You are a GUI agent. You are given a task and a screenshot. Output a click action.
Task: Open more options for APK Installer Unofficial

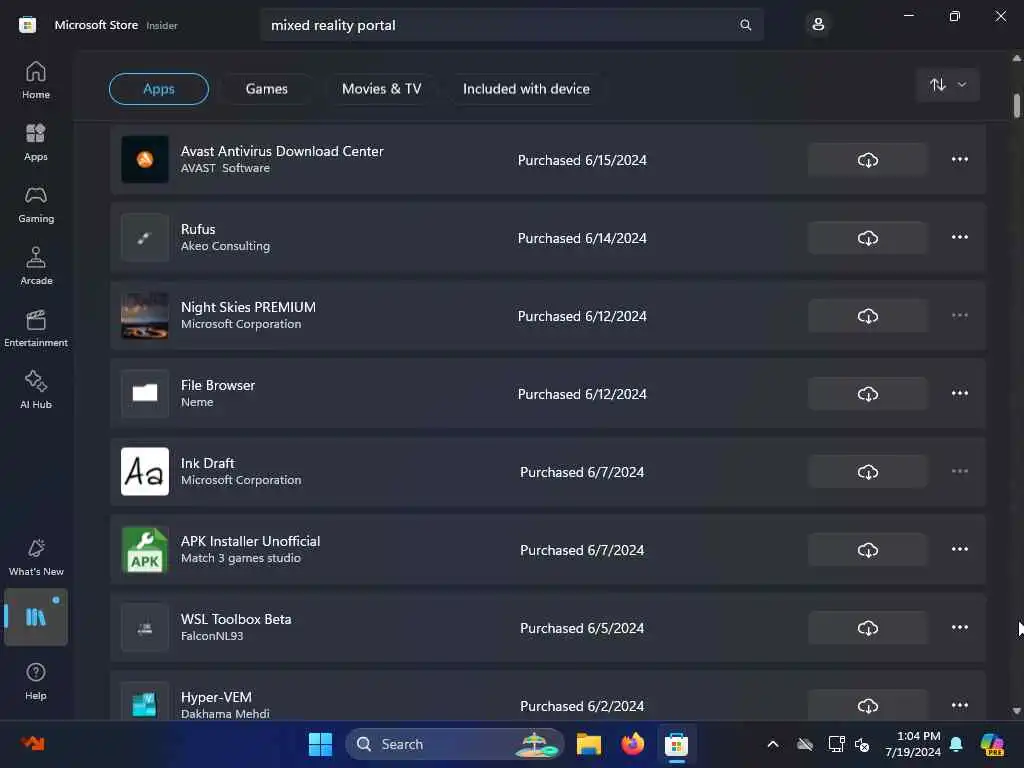click(x=959, y=549)
